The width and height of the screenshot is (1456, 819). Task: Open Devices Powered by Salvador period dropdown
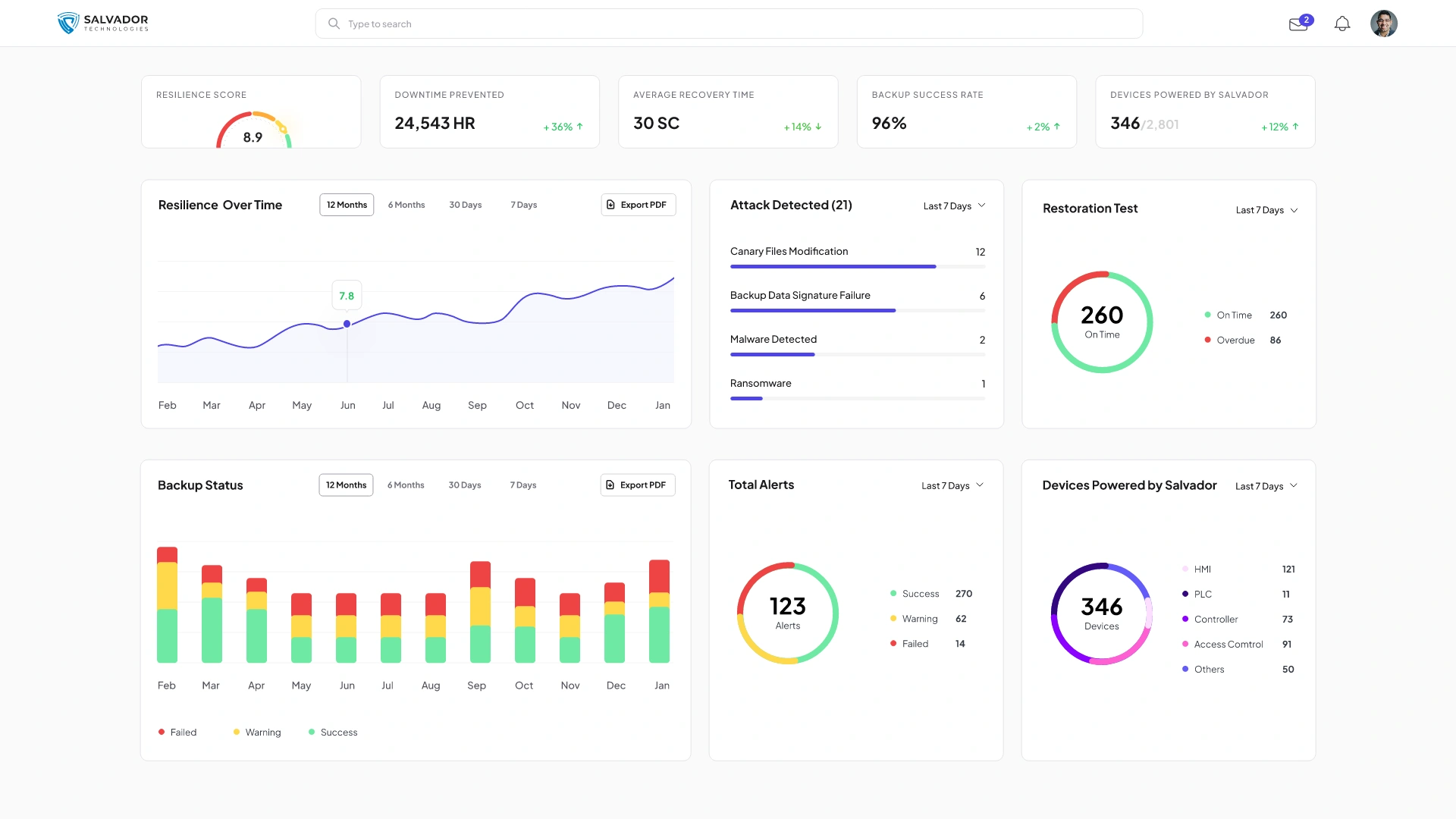coord(1266,486)
